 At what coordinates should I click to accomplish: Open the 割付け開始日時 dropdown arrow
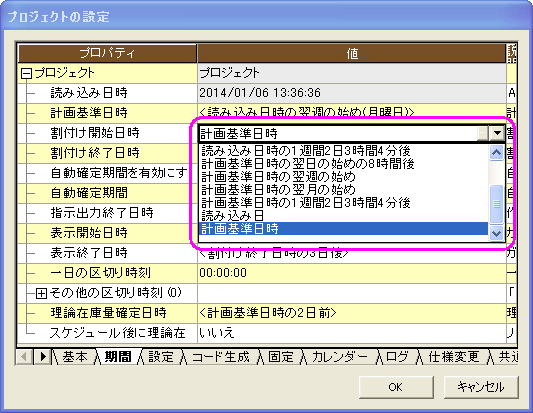(x=497, y=133)
